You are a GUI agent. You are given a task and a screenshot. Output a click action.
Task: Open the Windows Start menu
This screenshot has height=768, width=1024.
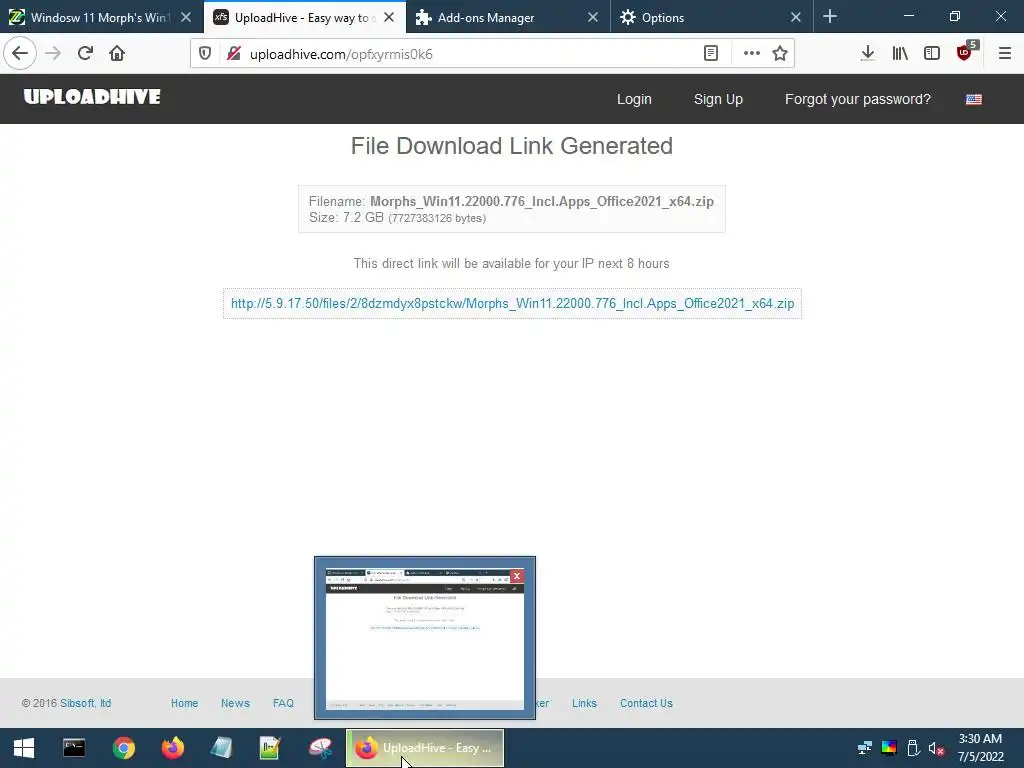coord(24,748)
